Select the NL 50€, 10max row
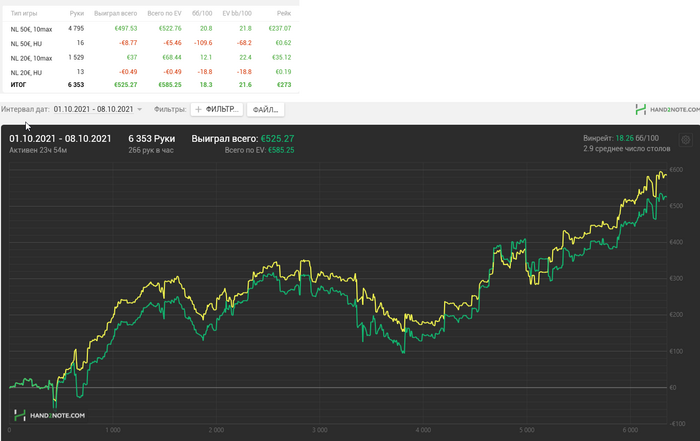Viewport: 700px width, 441px height. coord(151,29)
